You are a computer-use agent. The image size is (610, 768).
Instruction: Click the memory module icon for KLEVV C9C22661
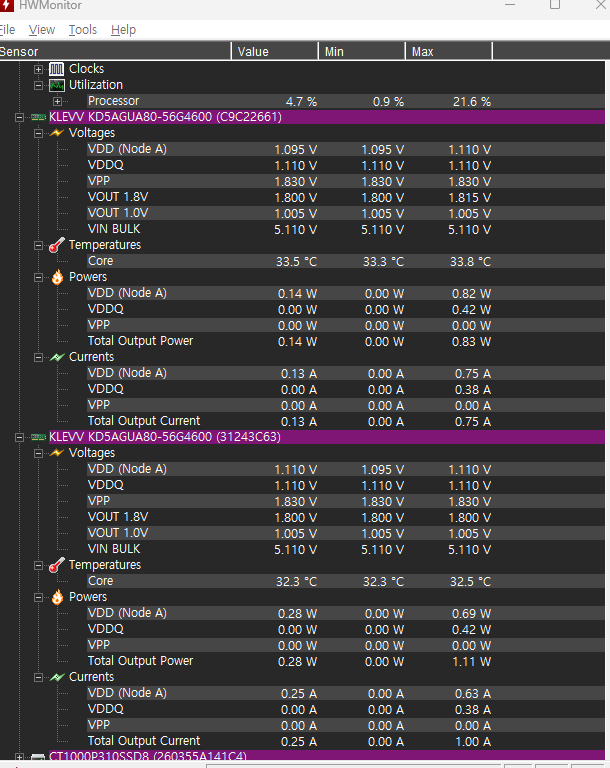[38, 117]
